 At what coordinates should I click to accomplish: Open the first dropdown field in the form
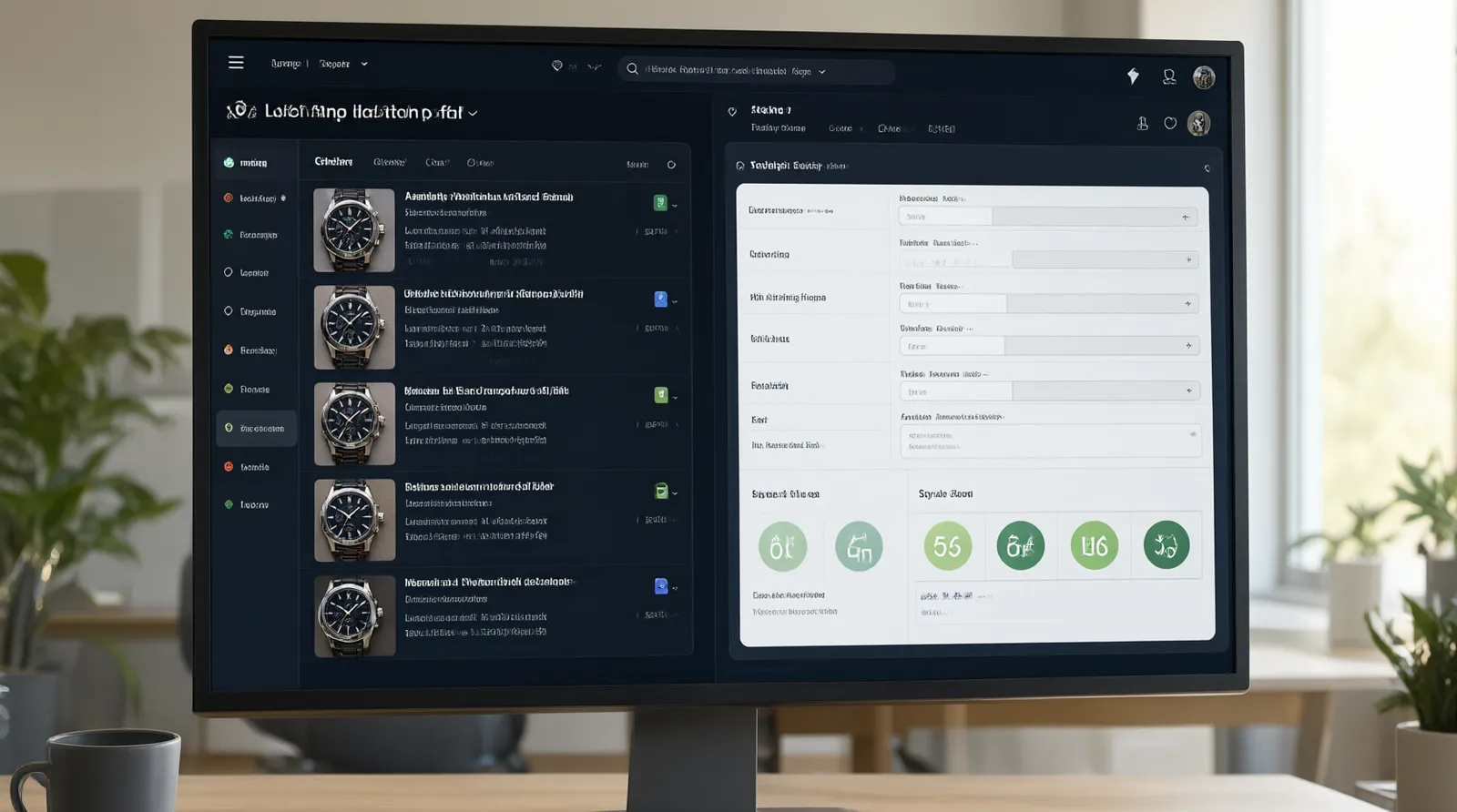[x=1048, y=217]
